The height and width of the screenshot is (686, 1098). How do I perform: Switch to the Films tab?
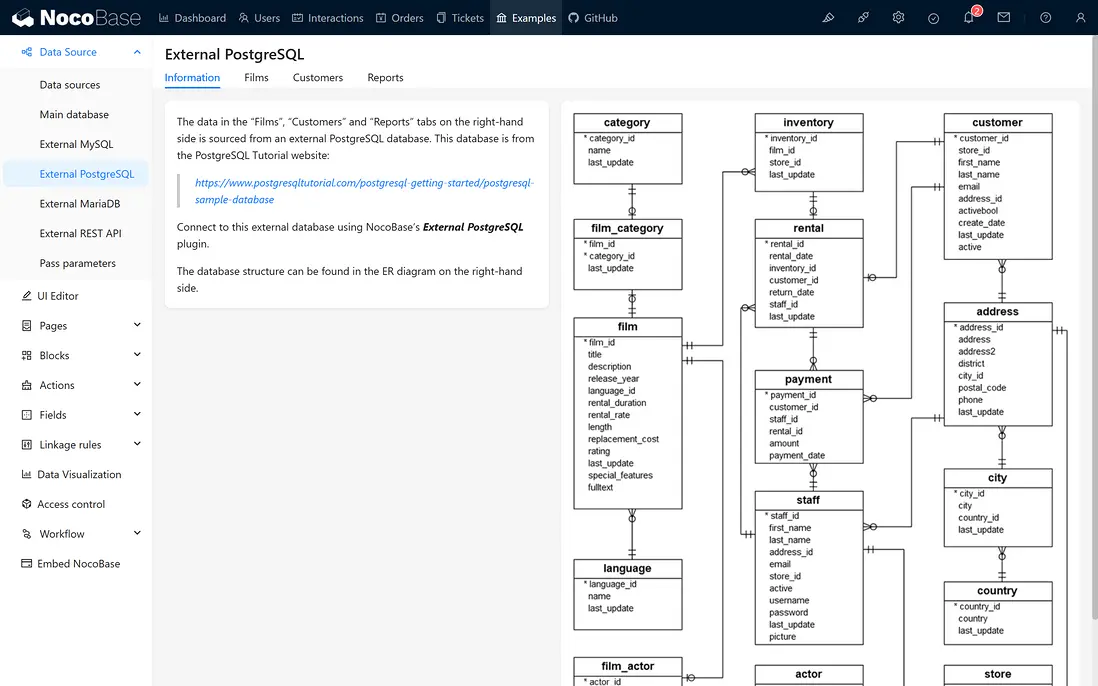(x=256, y=77)
